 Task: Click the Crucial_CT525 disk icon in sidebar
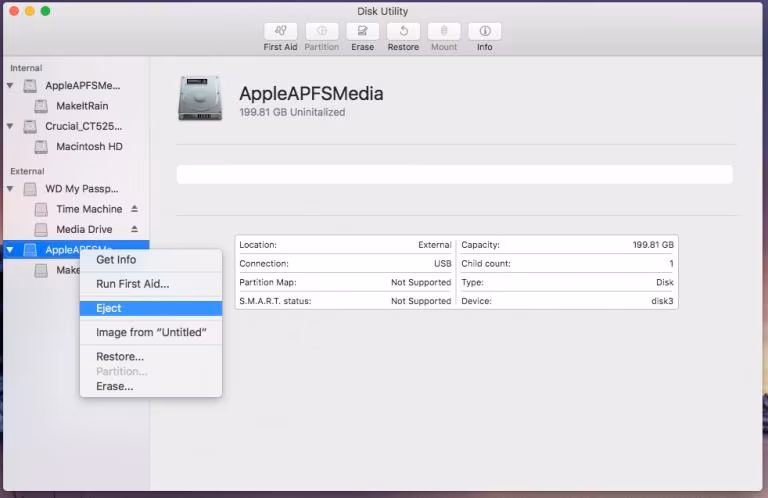[30, 126]
